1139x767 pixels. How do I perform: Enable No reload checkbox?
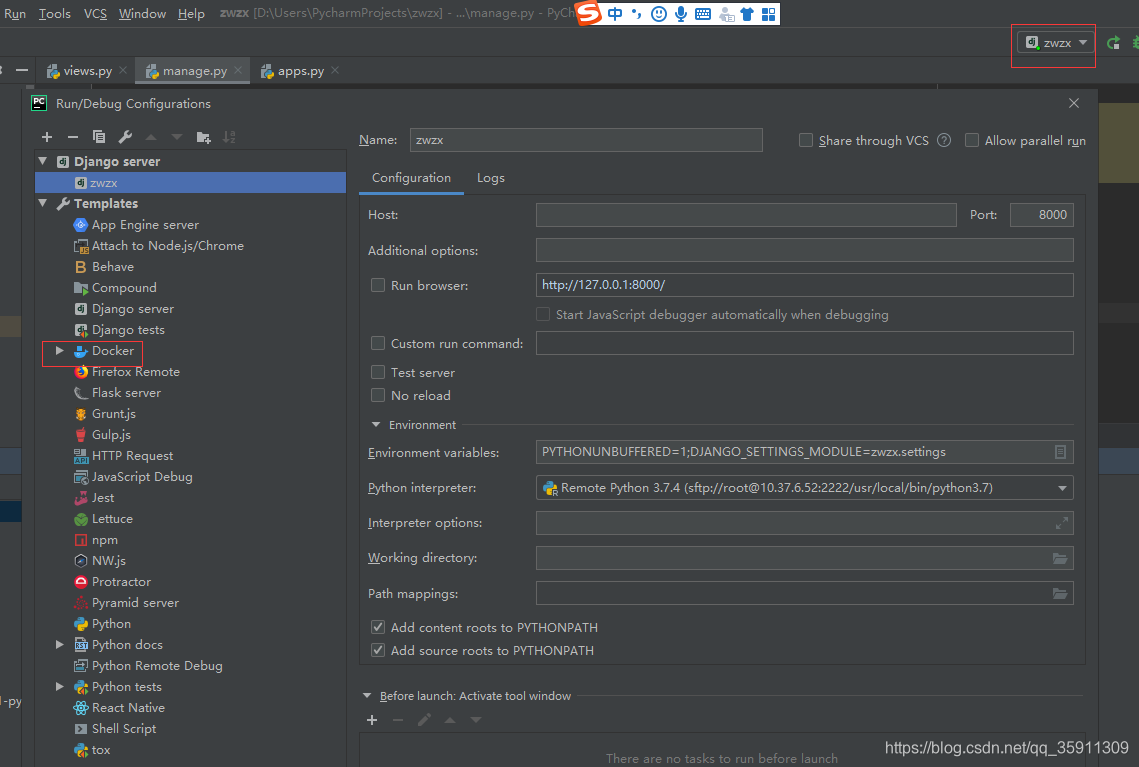pyautogui.click(x=378, y=395)
